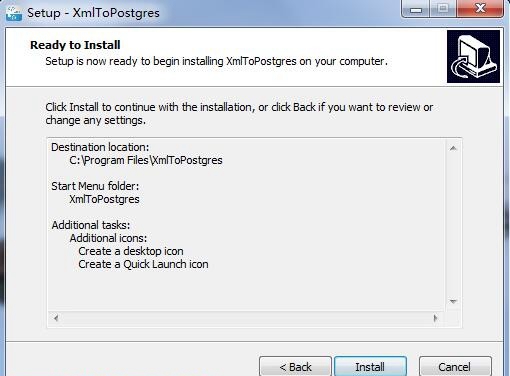Click the 'Ready to Install' heading

75,45
